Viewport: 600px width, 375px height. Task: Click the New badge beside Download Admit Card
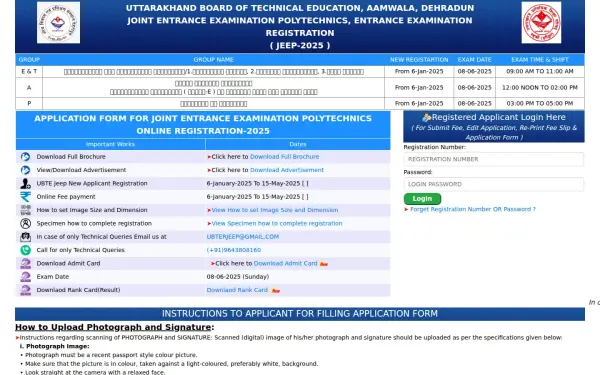pos(324,264)
